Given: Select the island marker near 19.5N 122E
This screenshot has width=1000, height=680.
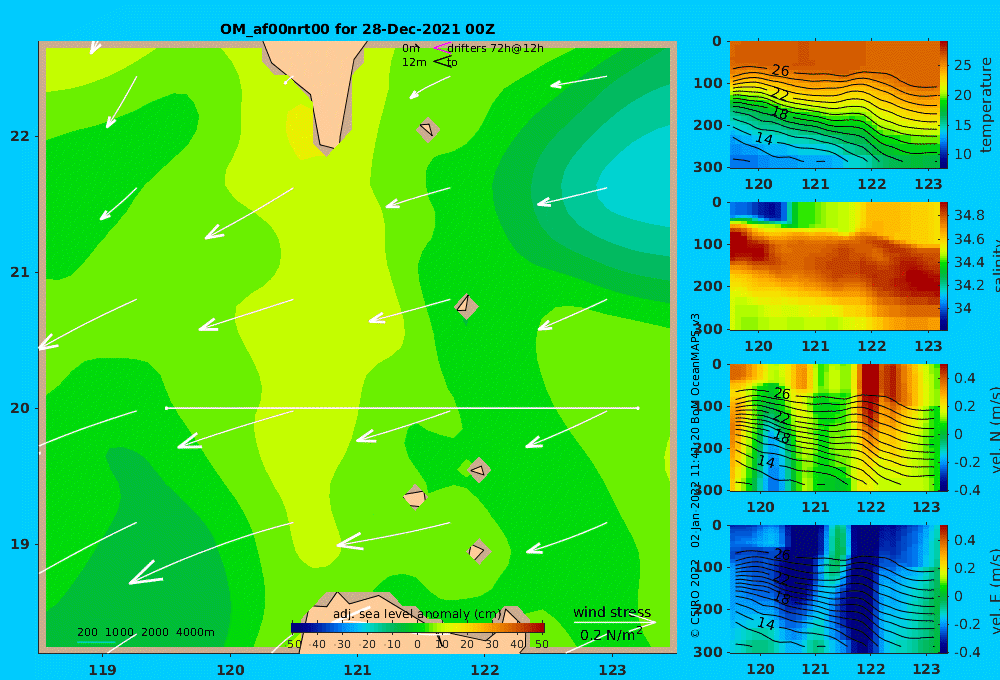Looking at the screenshot, I should (479, 470).
